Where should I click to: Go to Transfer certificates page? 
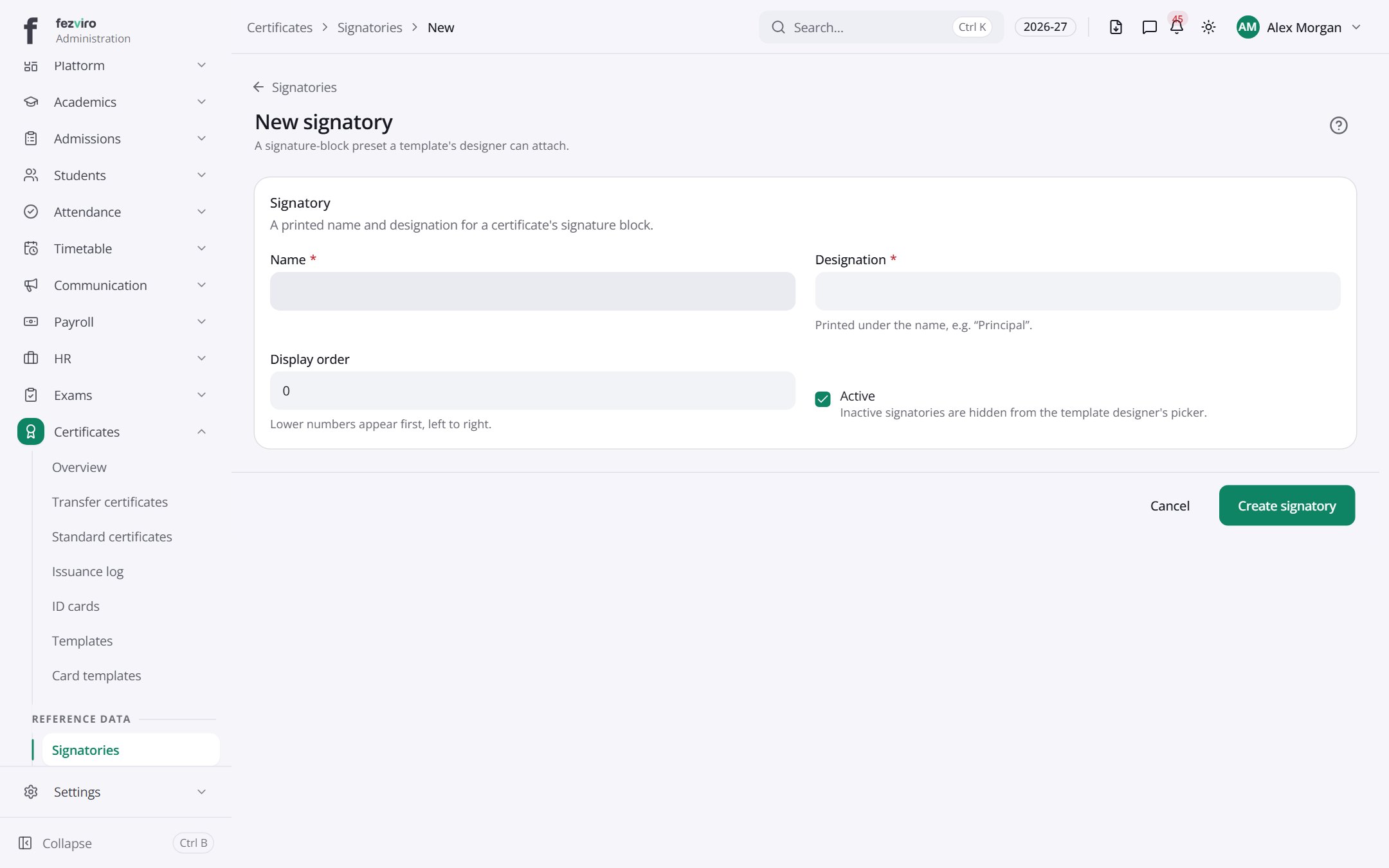(110, 502)
